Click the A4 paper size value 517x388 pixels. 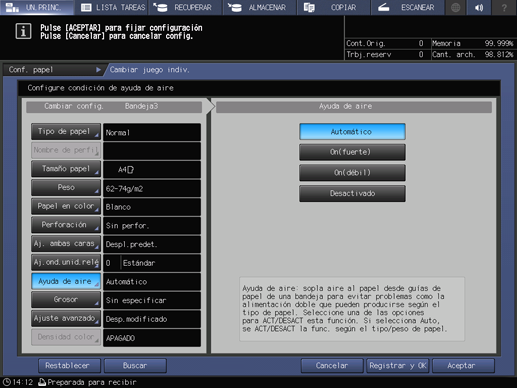152,170
